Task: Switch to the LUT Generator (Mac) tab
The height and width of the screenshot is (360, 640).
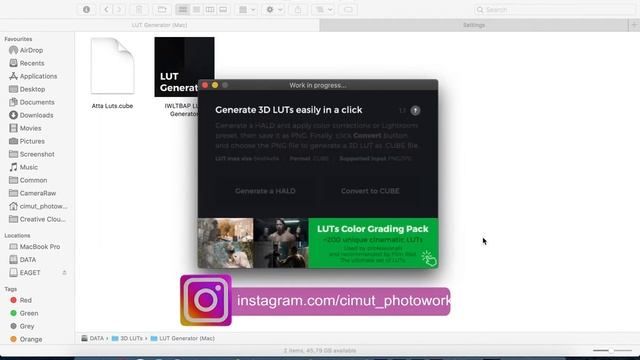Action: click(x=160, y=25)
